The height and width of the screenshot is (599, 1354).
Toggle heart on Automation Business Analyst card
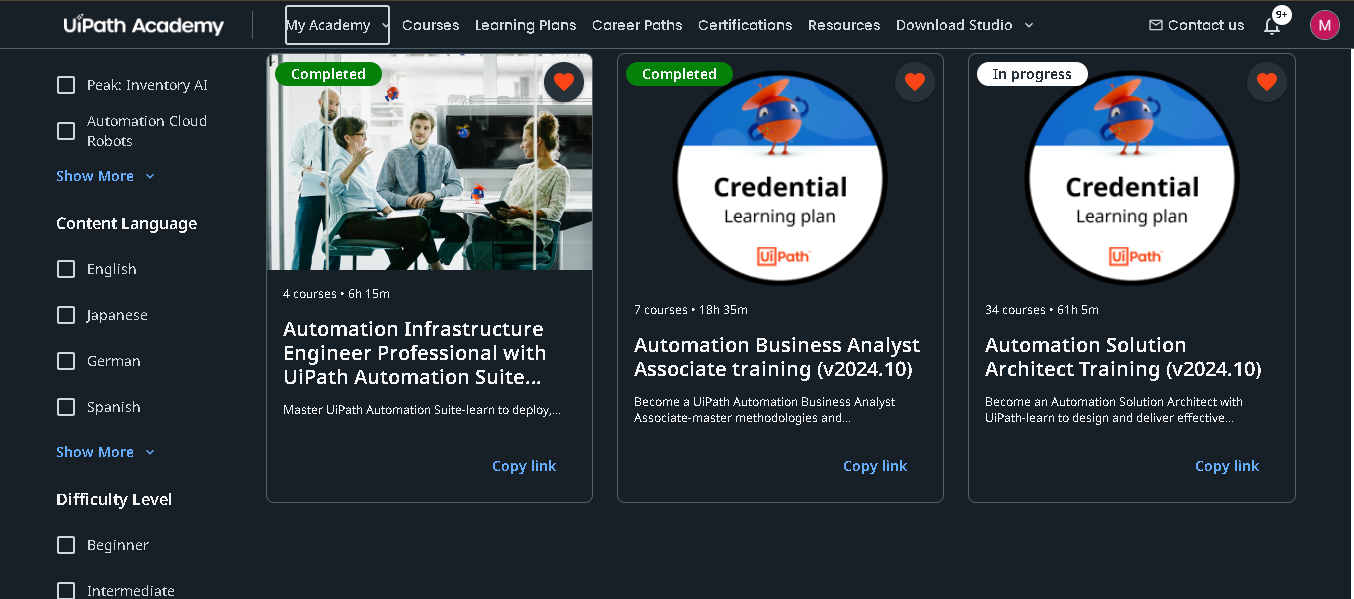point(915,82)
